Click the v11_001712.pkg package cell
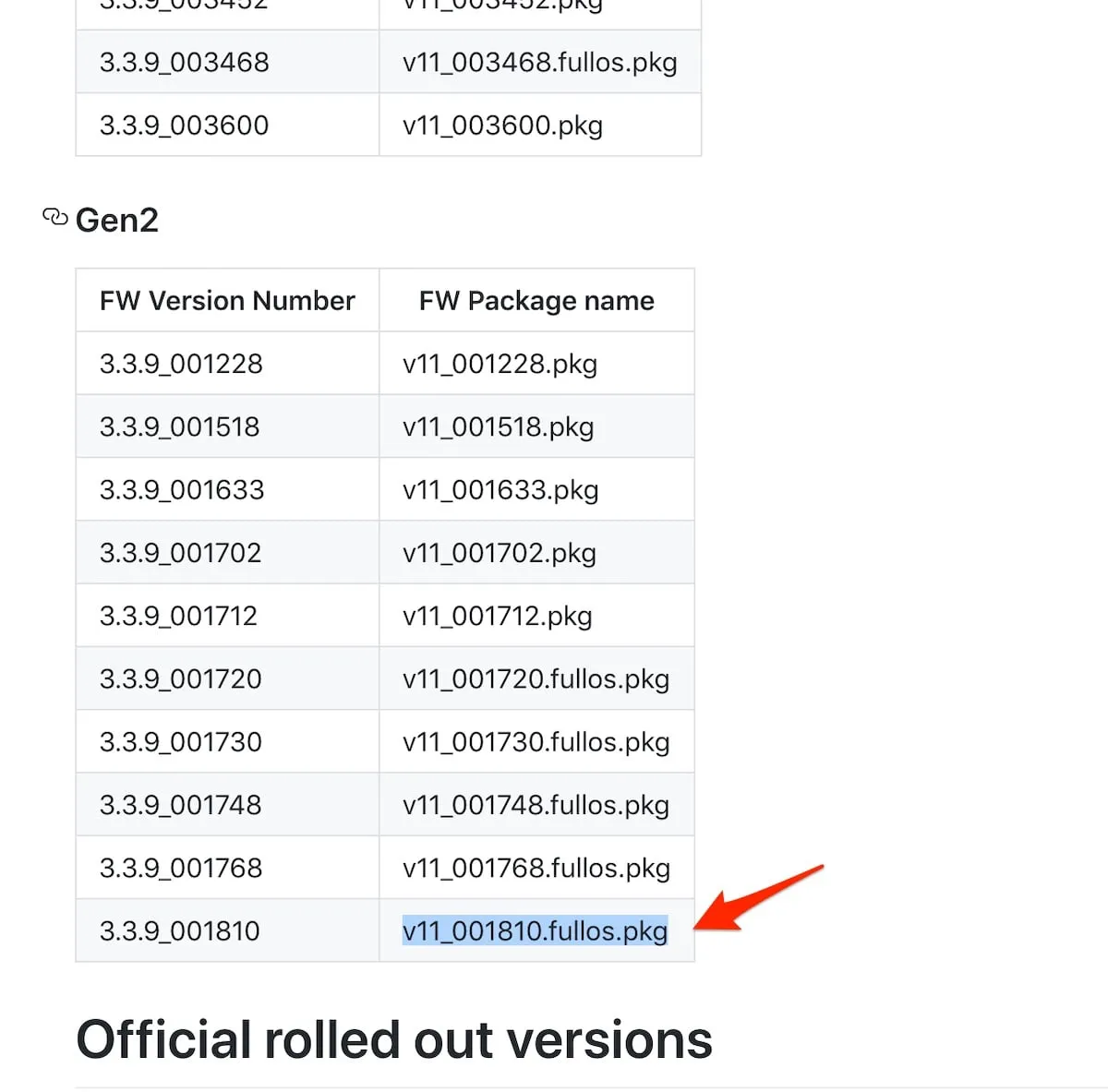1108x1092 pixels. pos(498,616)
